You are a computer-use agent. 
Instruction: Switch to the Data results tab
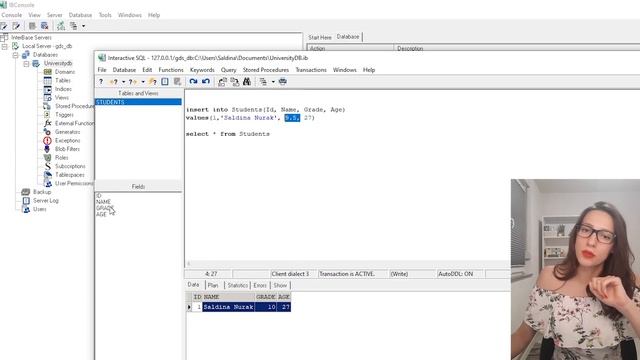coord(193,285)
